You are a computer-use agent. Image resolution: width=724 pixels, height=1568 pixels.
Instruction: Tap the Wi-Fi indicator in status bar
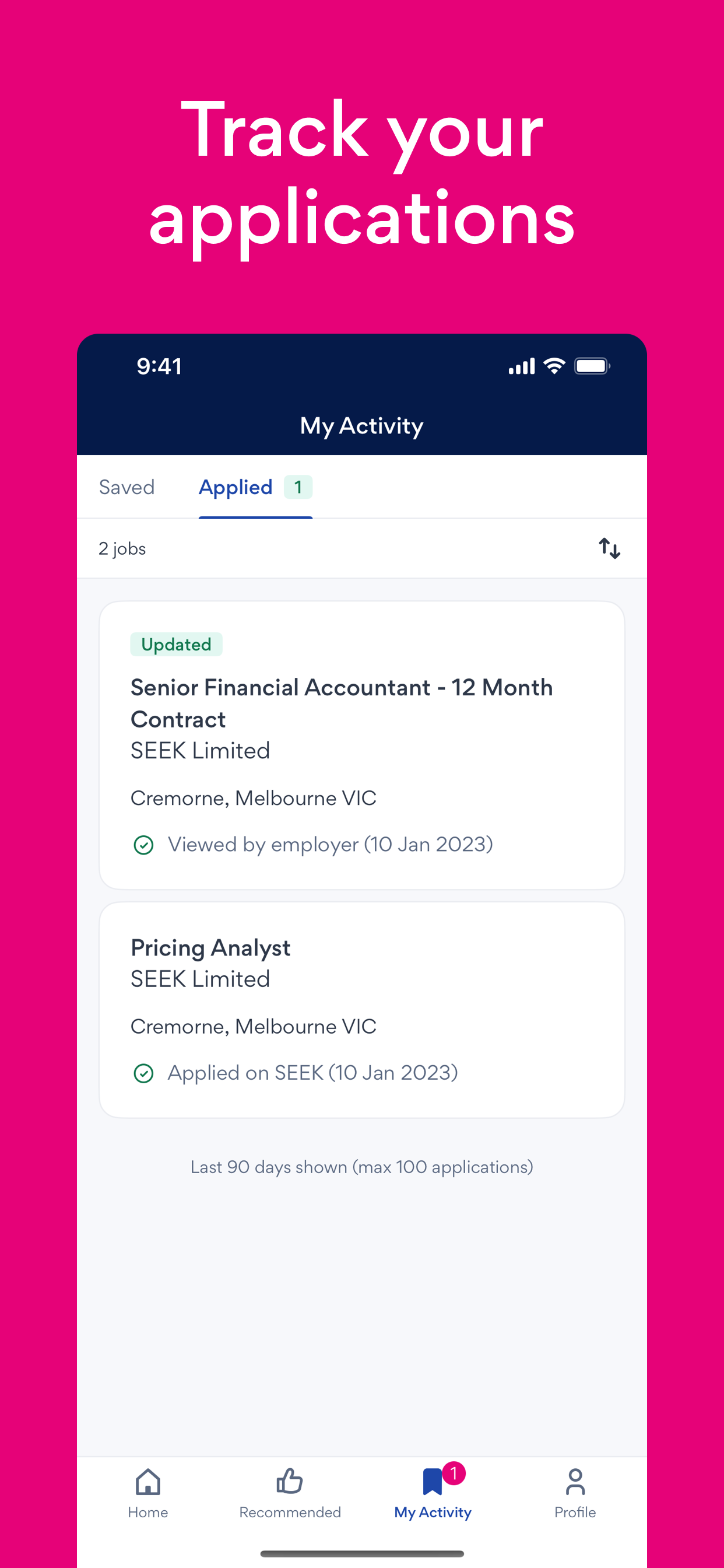click(554, 366)
